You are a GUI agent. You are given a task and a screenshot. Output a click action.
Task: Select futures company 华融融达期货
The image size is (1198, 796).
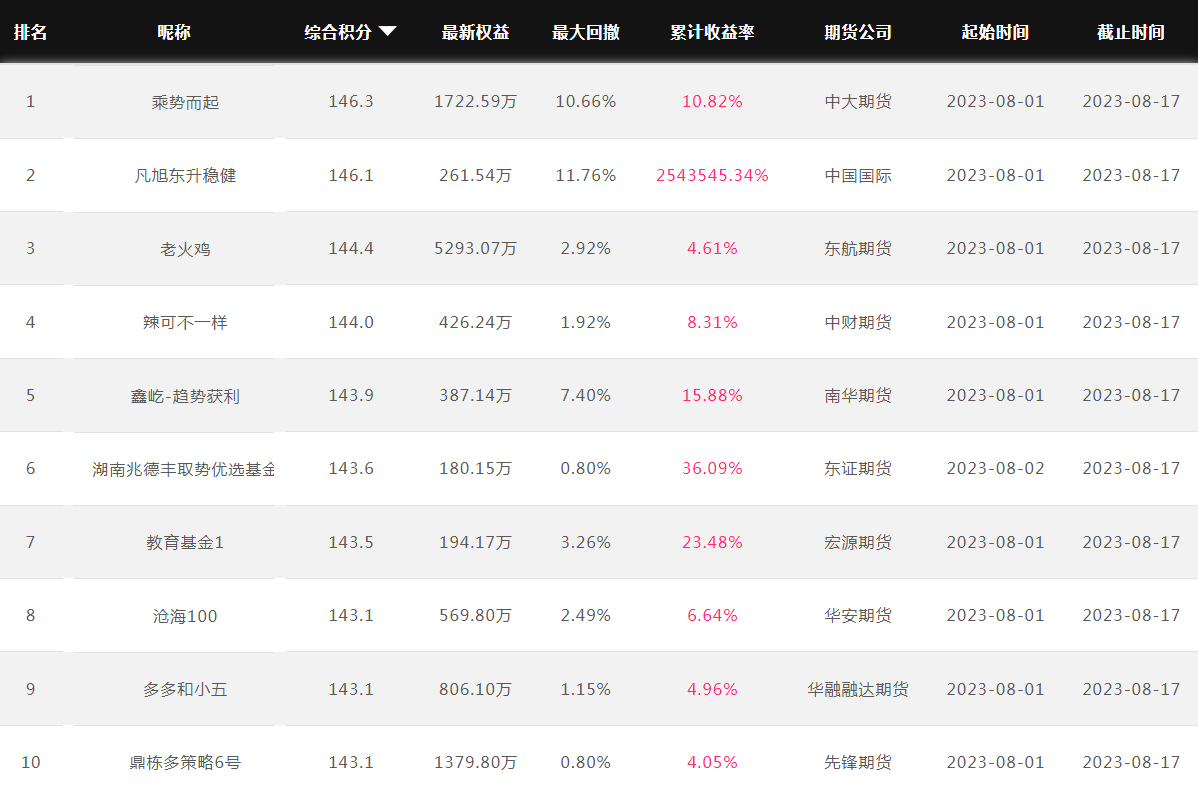pyautogui.click(x=858, y=688)
